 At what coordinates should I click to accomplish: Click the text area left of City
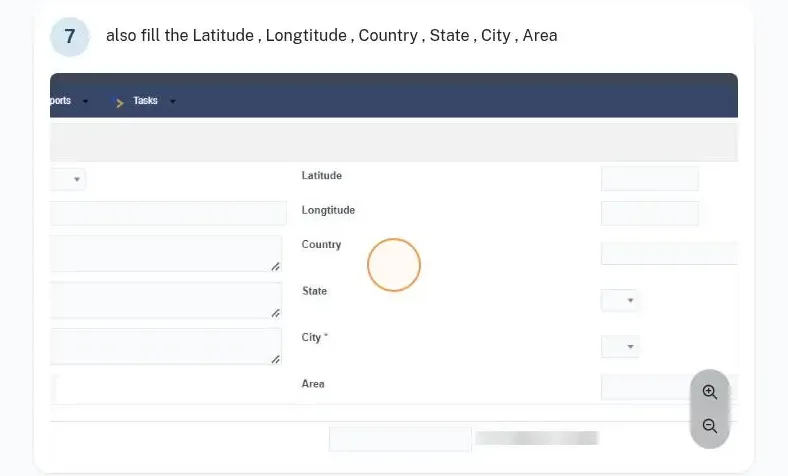tap(166, 346)
